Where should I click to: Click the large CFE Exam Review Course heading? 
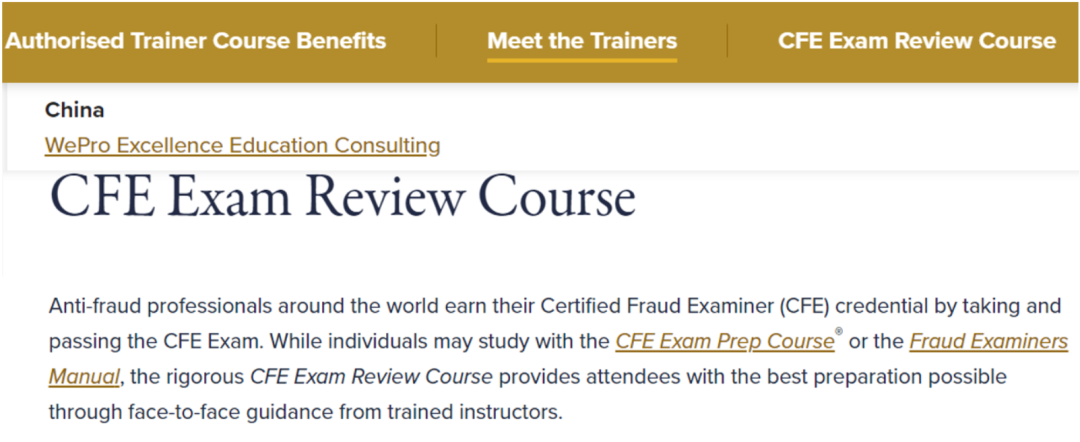342,196
